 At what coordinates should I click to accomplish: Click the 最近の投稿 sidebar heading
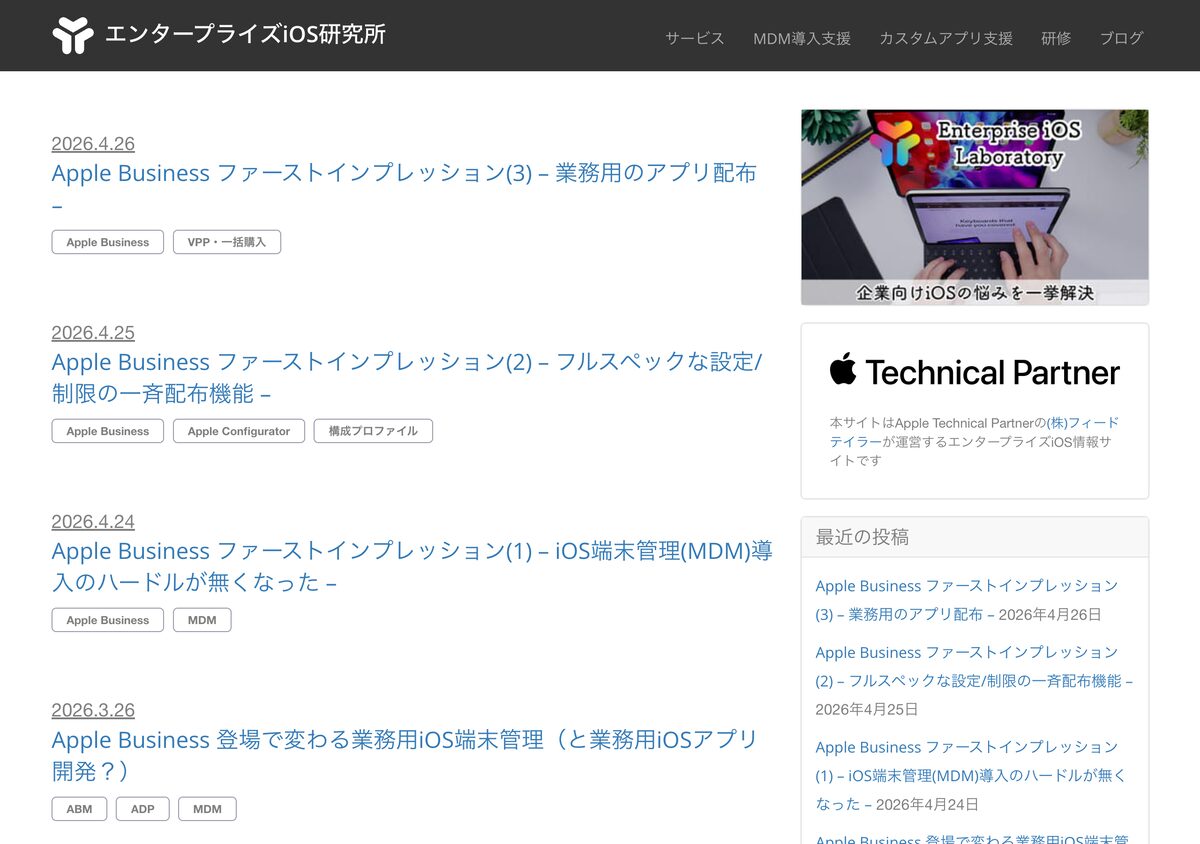(862, 537)
